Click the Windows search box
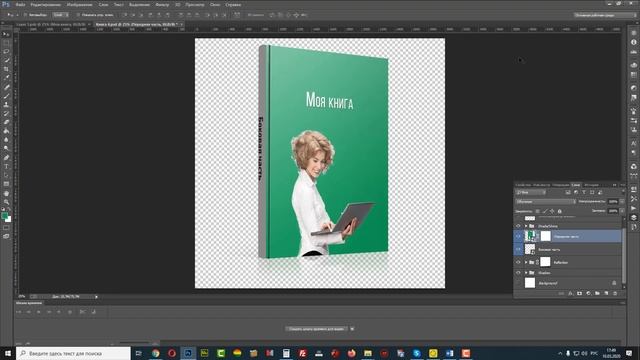Viewport: 640px width, 360px height. pos(73,353)
